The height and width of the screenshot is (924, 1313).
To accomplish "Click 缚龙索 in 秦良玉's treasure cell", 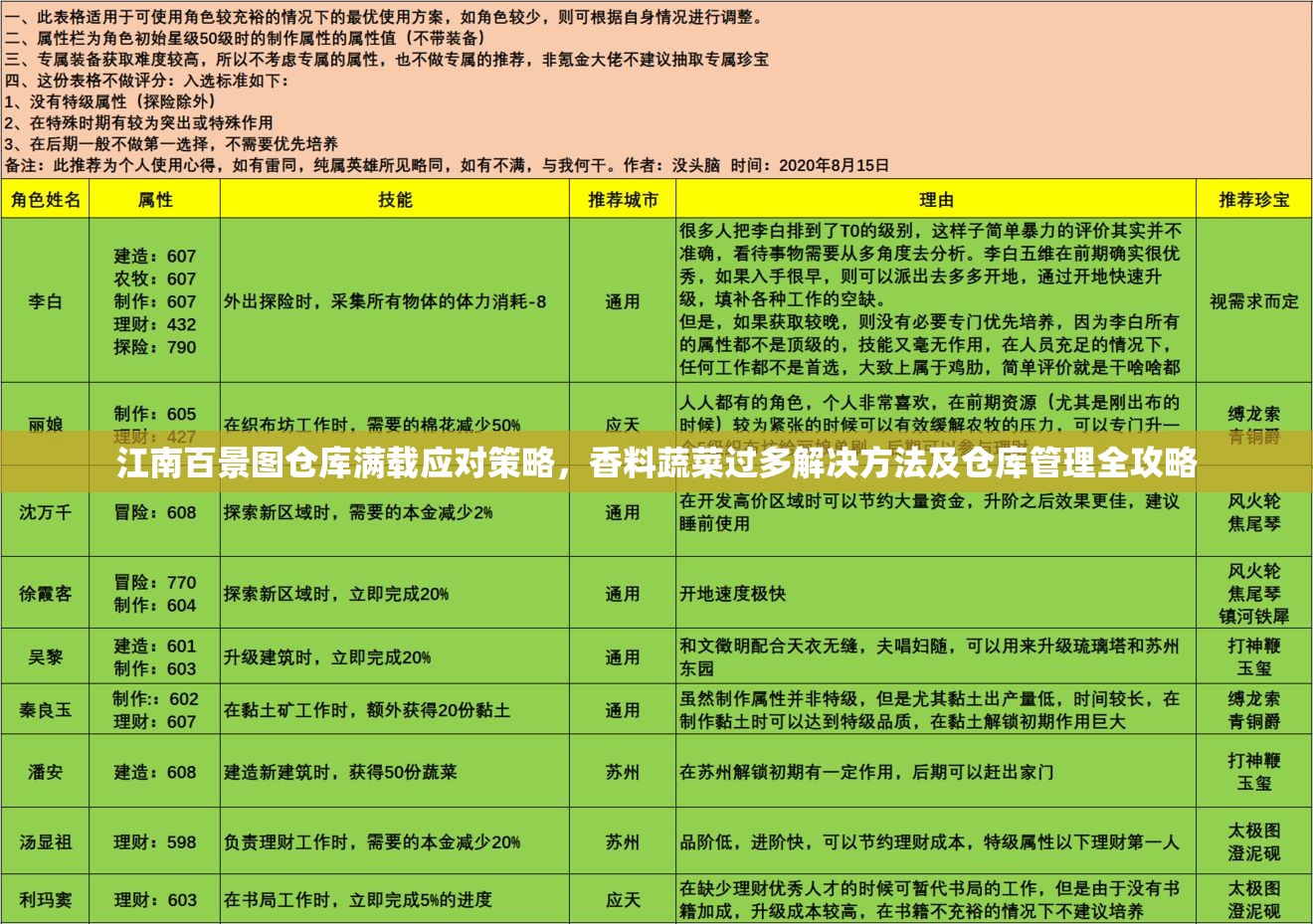I will (x=1254, y=699).
